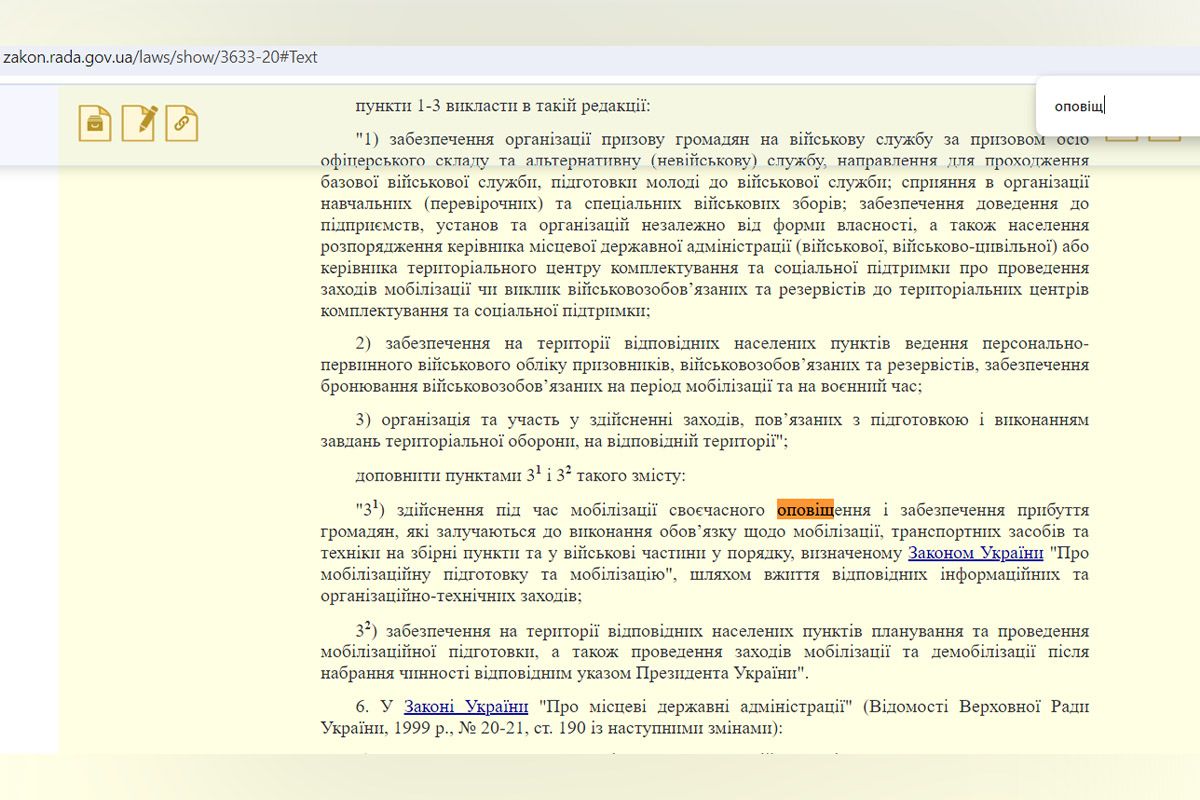Click the chain link document icon
The height and width of the screenshot is (800, 1200).
(182, 123)
